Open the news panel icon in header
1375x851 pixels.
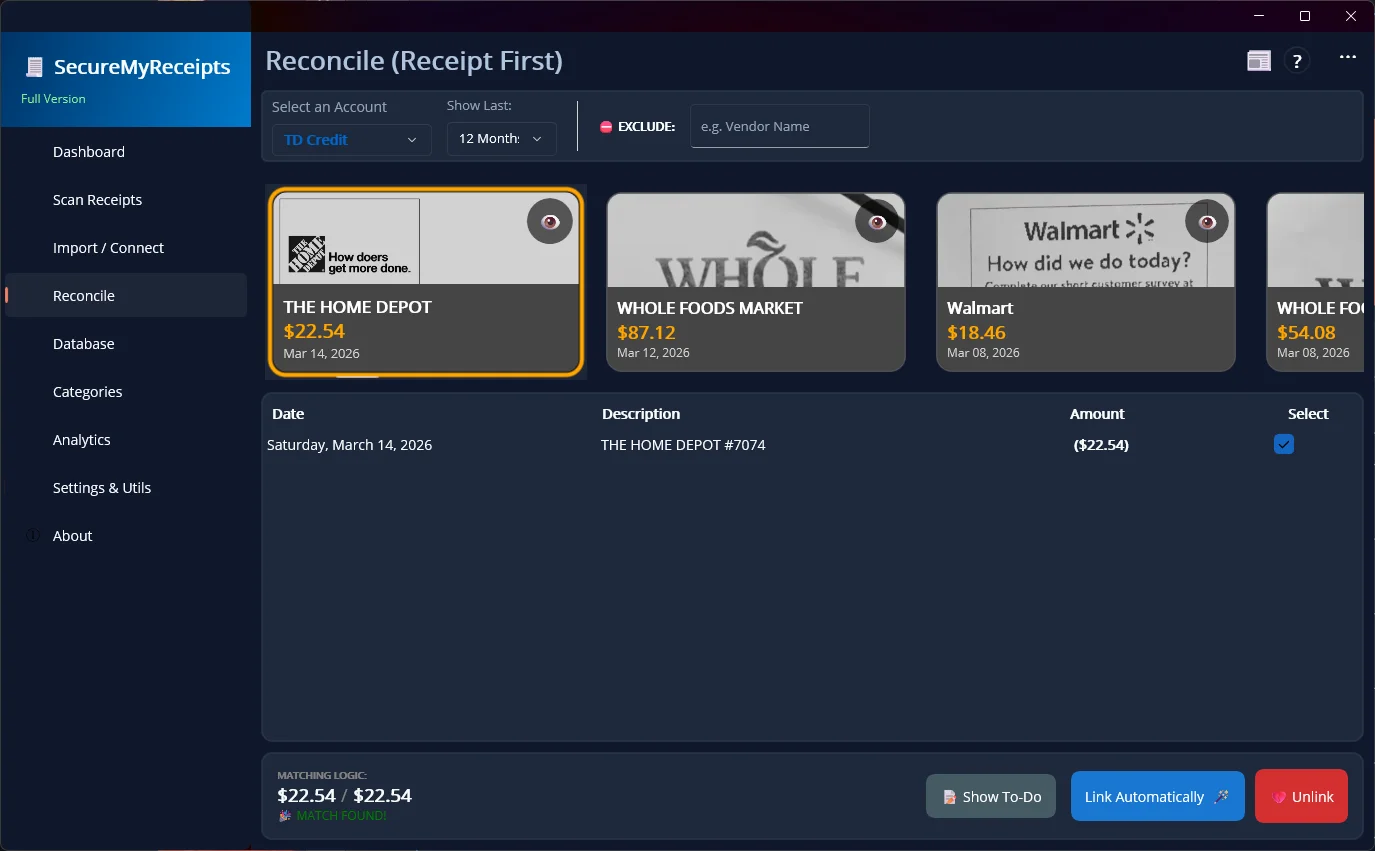[1258, 61]
